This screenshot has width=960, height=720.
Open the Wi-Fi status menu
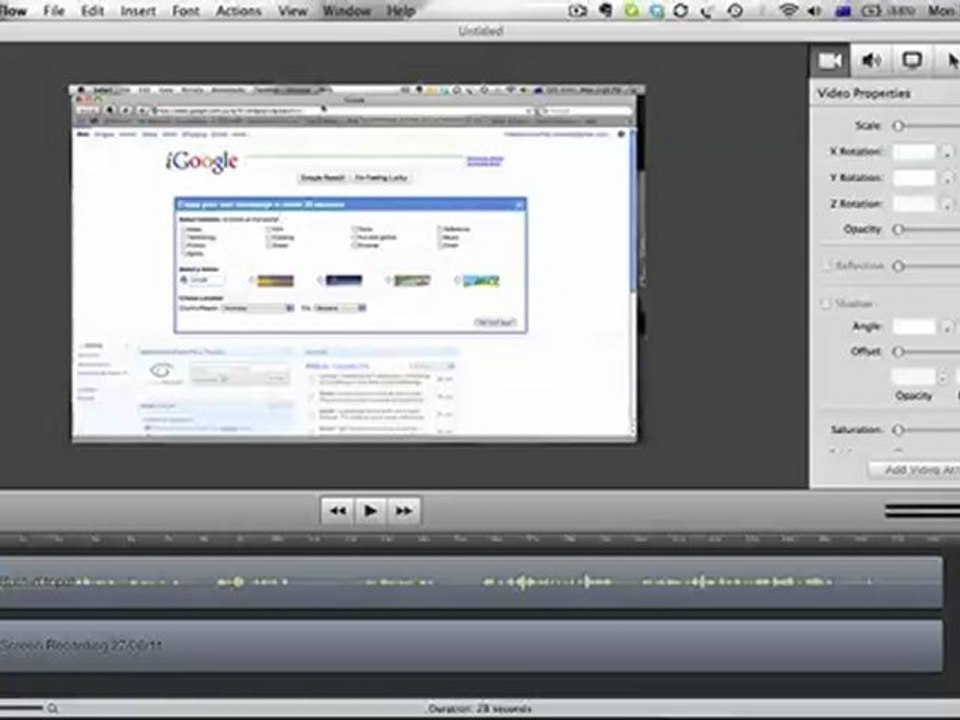coord(789,10)
